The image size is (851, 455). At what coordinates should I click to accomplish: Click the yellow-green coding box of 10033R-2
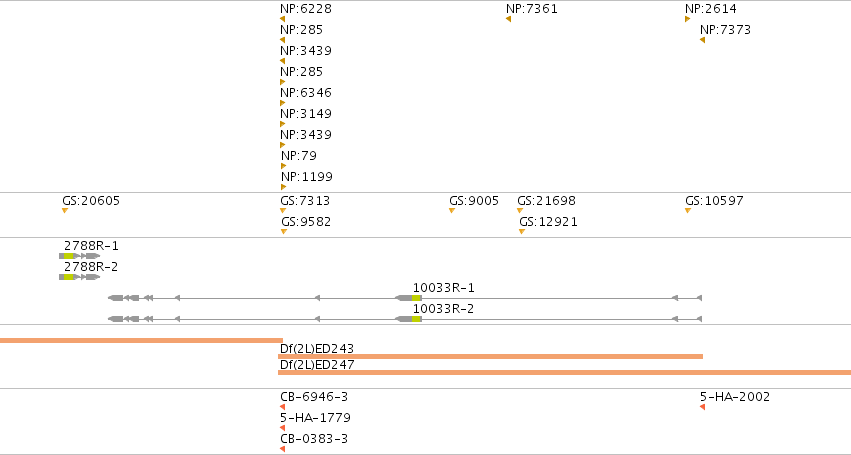[x=416, y=319]
